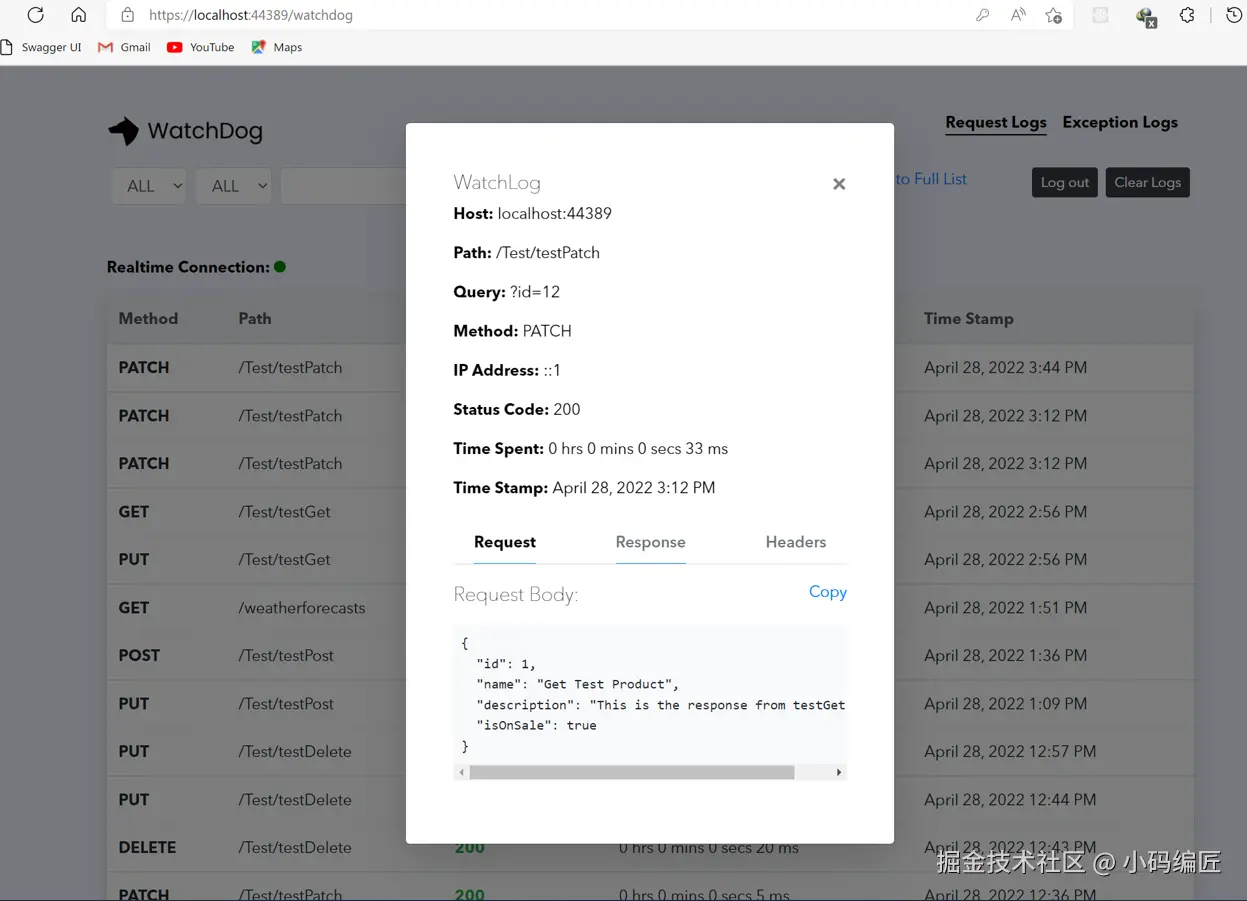Click the WatchDog dog logo
Screen dimensions: 1247x901
[x=124, y=131]
